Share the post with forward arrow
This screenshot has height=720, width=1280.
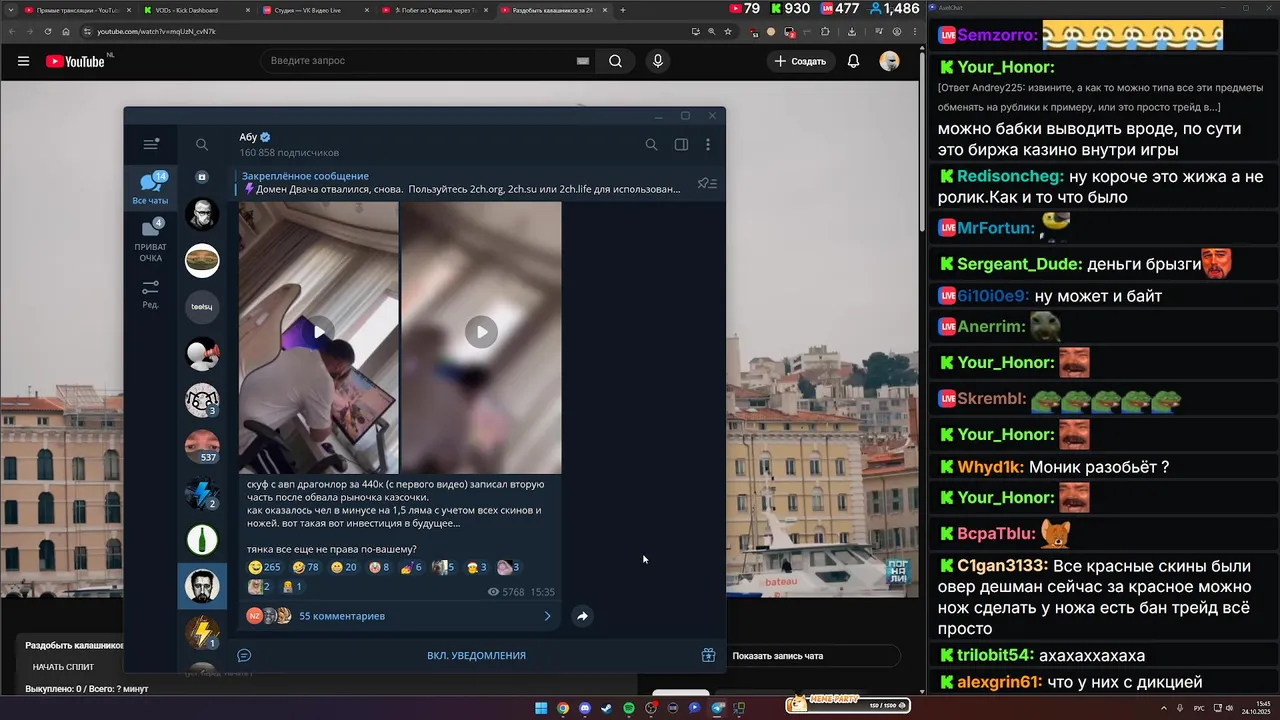coord(582,616)
